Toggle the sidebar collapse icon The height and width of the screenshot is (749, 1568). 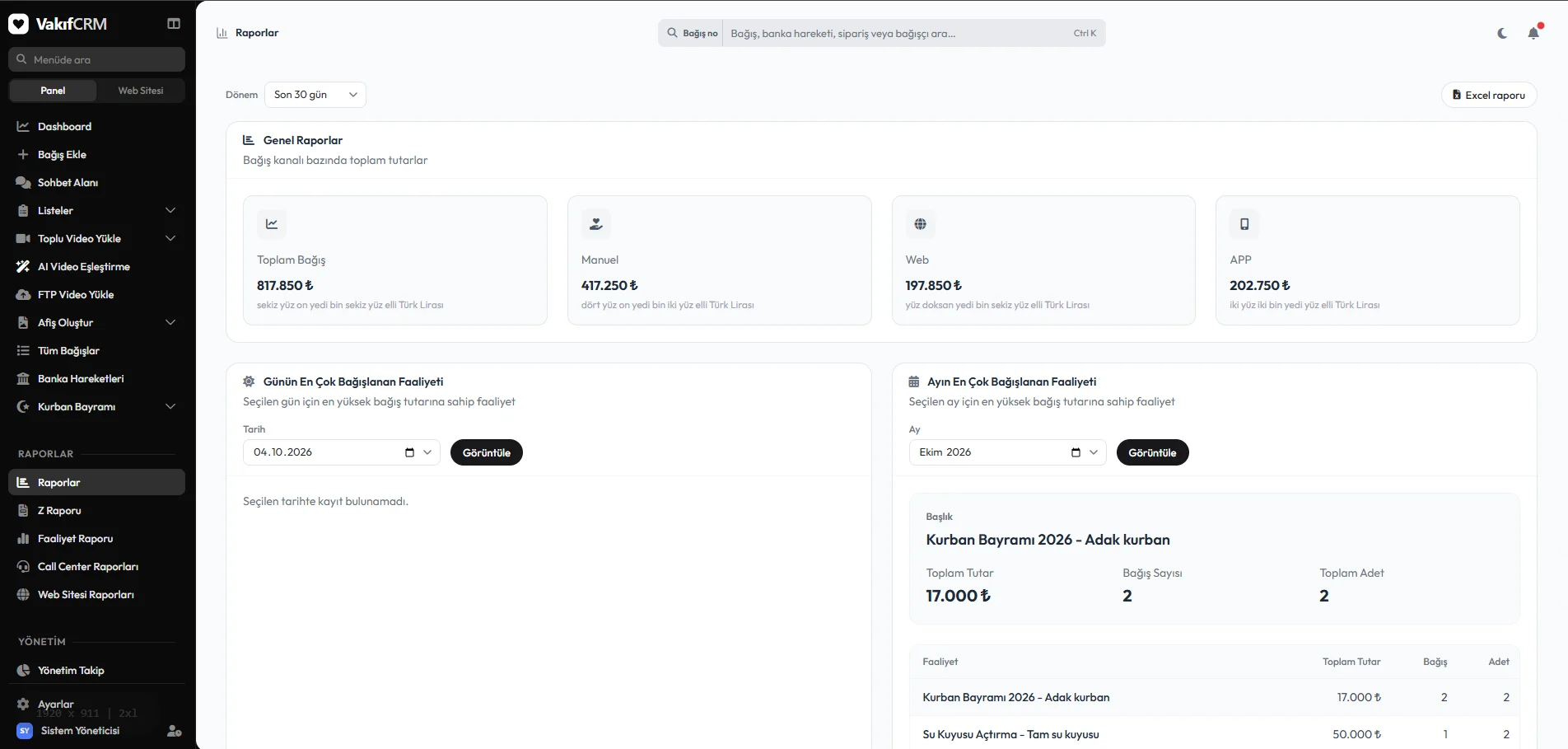[x=174, y=24]
